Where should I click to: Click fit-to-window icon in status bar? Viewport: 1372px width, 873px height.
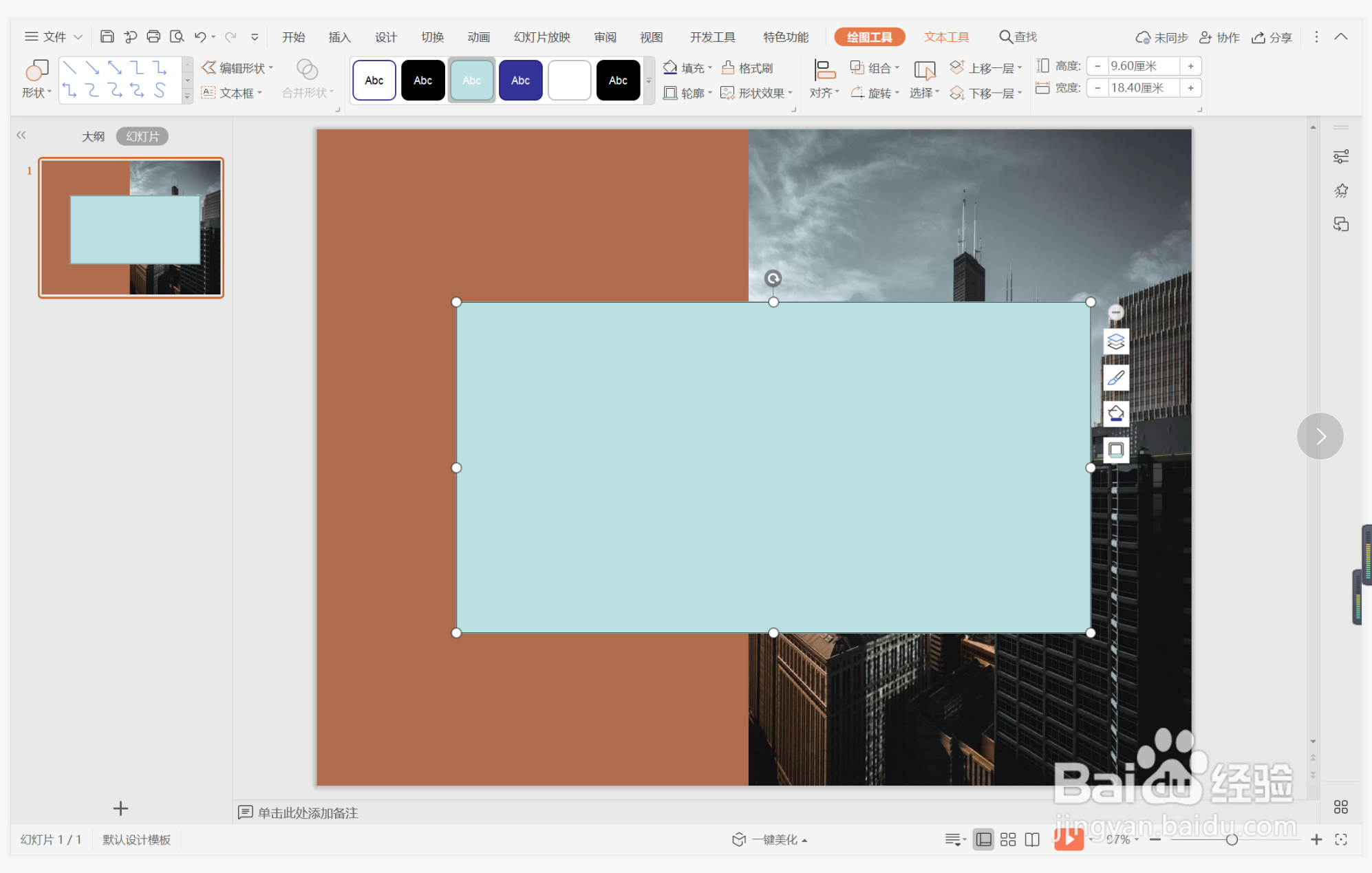[1341, 839]
